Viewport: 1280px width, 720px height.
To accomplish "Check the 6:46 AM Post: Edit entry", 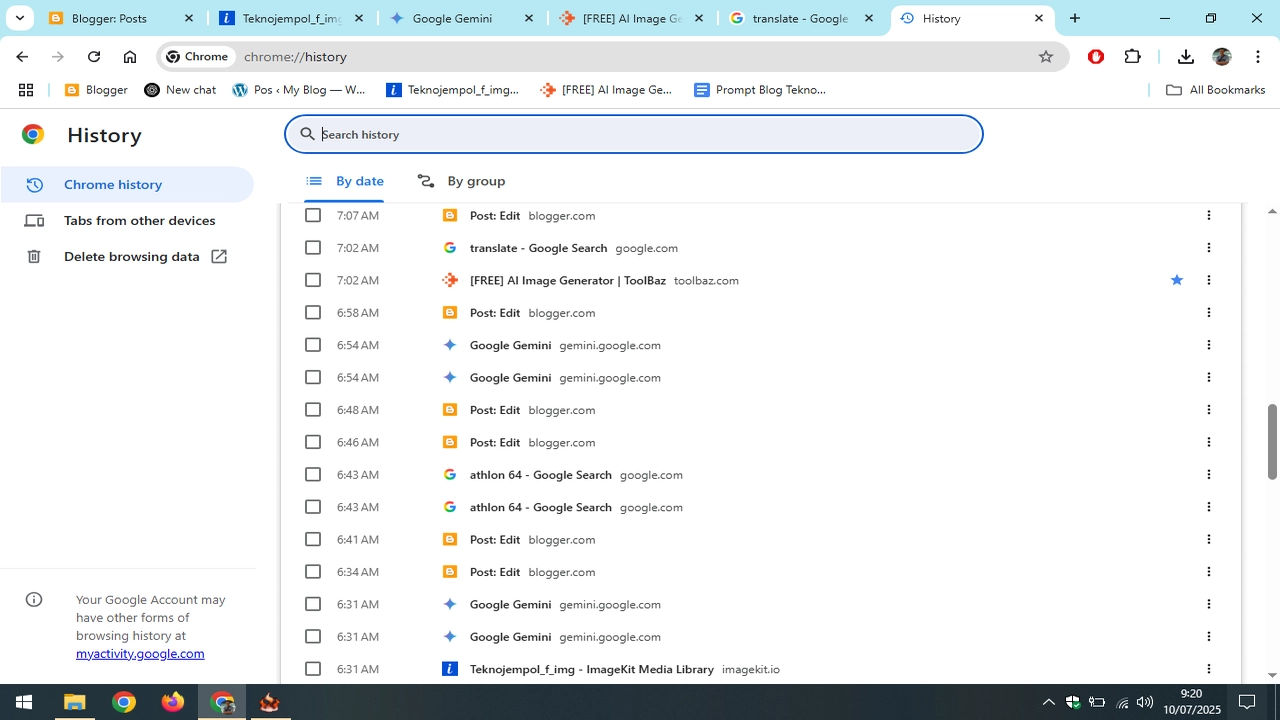I will click(313, 442).
